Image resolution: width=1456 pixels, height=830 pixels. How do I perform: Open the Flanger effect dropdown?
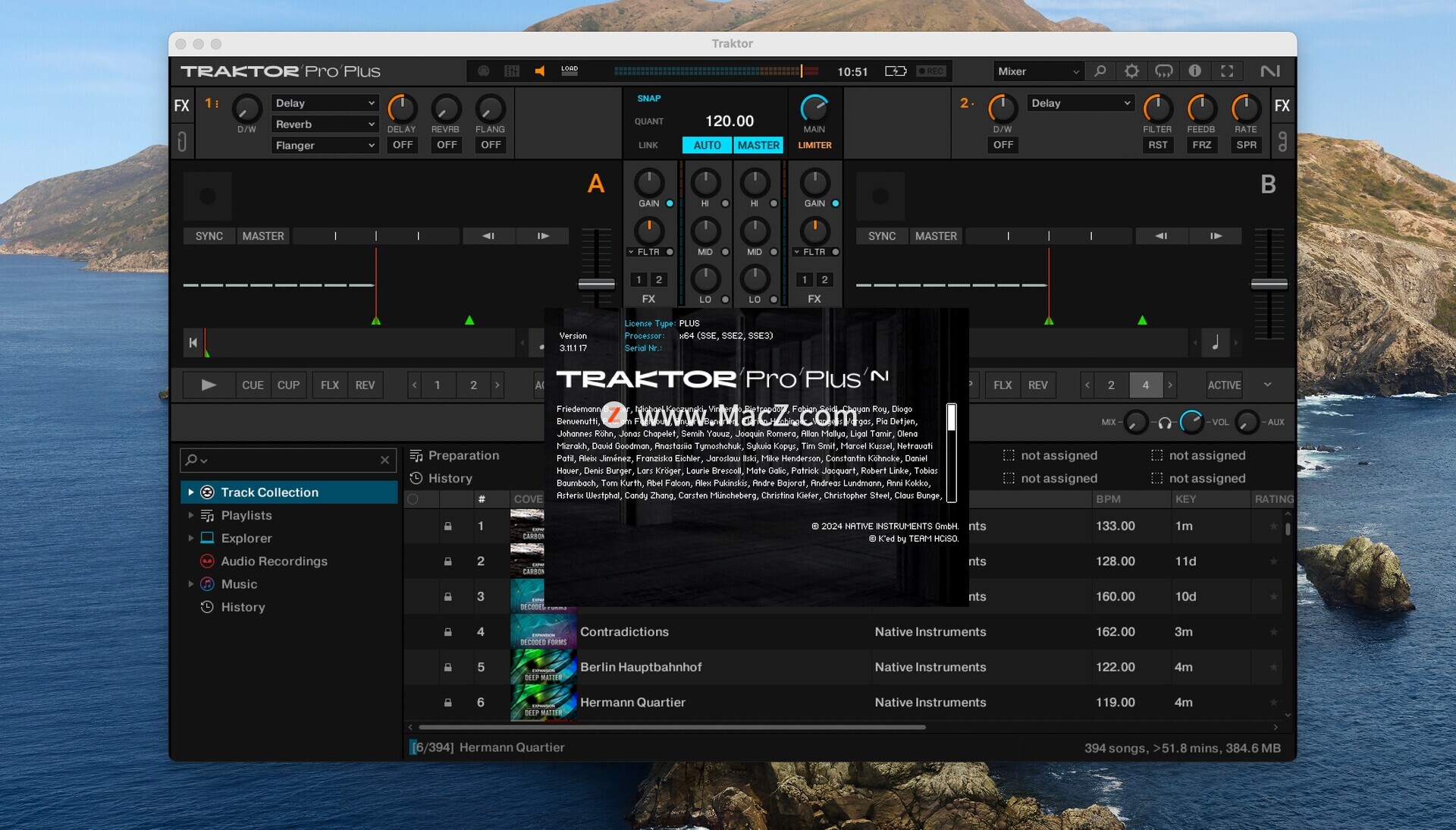pyautogui.click(x=325, y=146)
